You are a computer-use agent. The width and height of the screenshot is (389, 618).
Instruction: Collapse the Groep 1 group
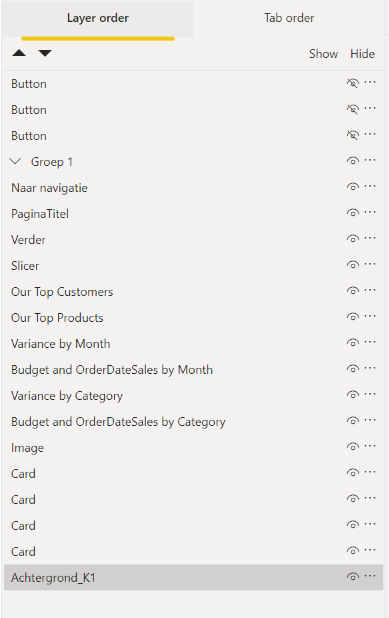(15, 161)
